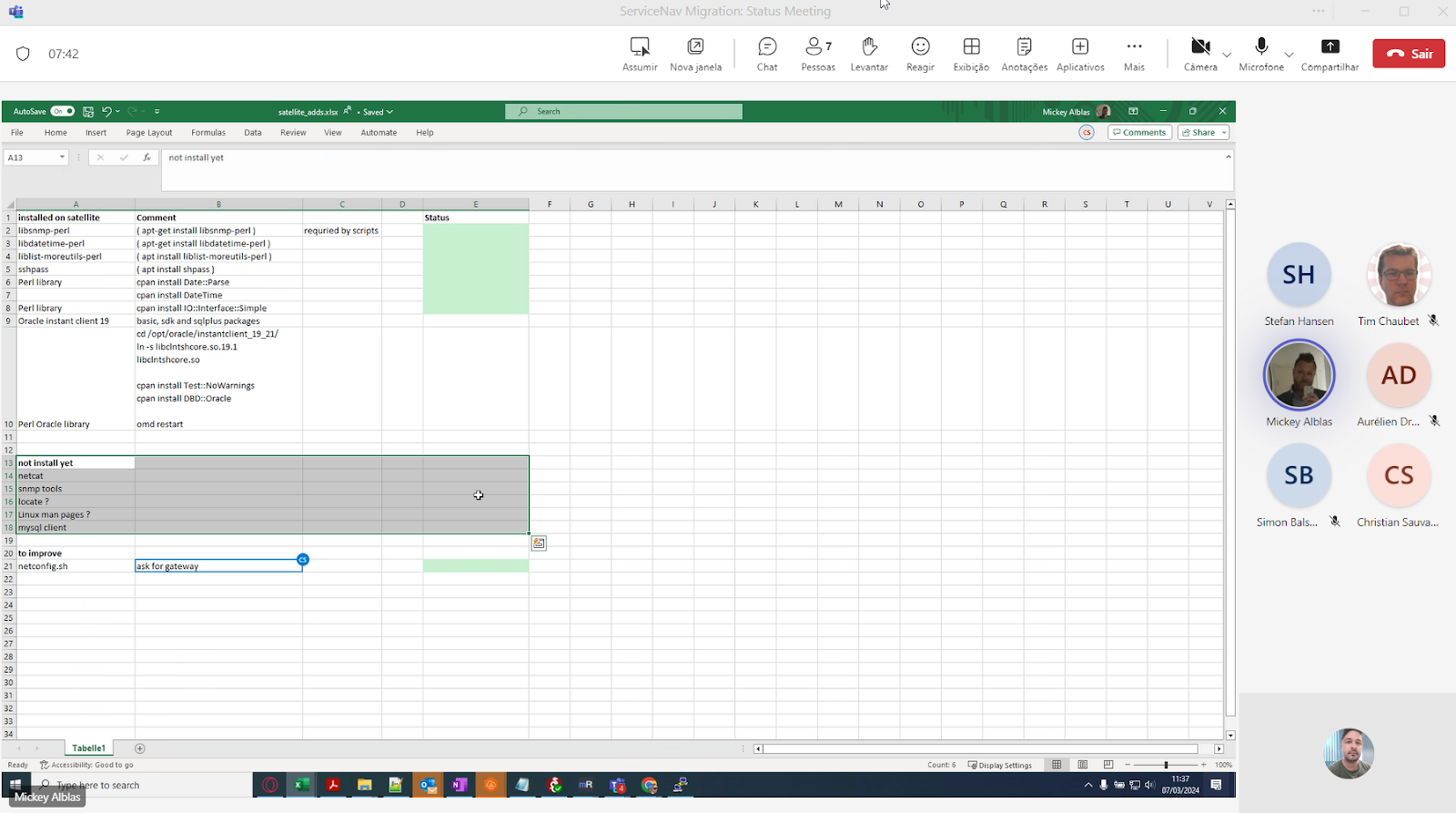Open Ribbon Display Options icon

click(1133, 111)
